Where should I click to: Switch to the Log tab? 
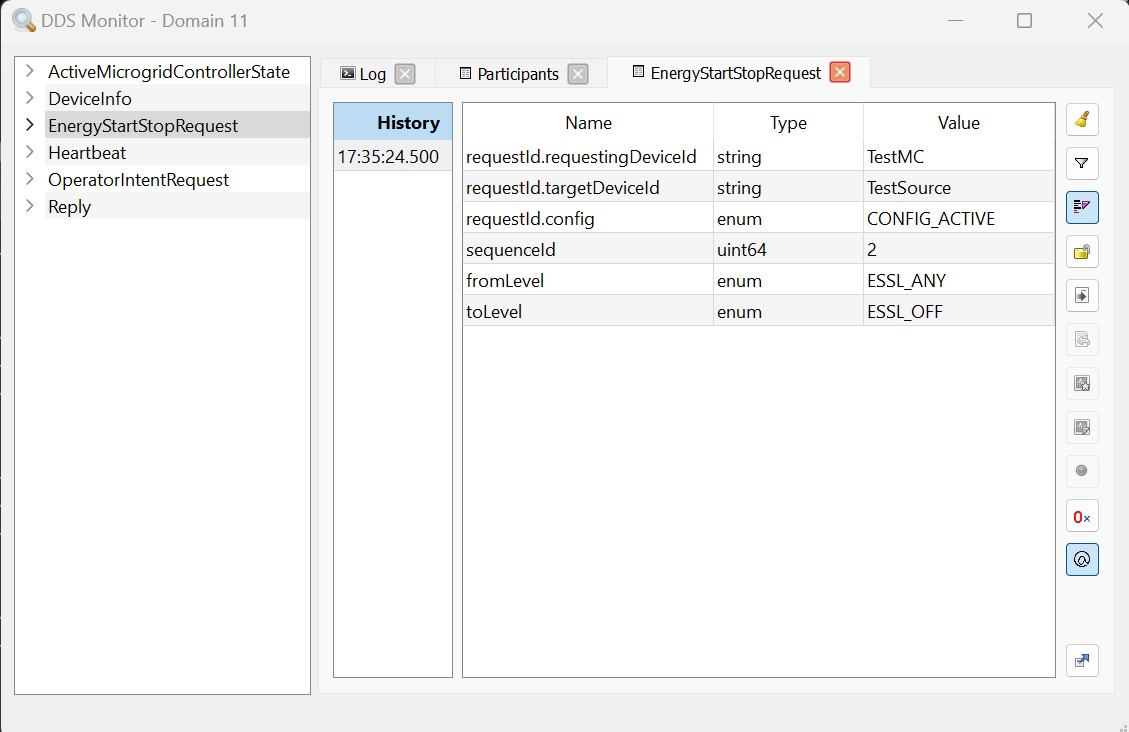point(365,74)
